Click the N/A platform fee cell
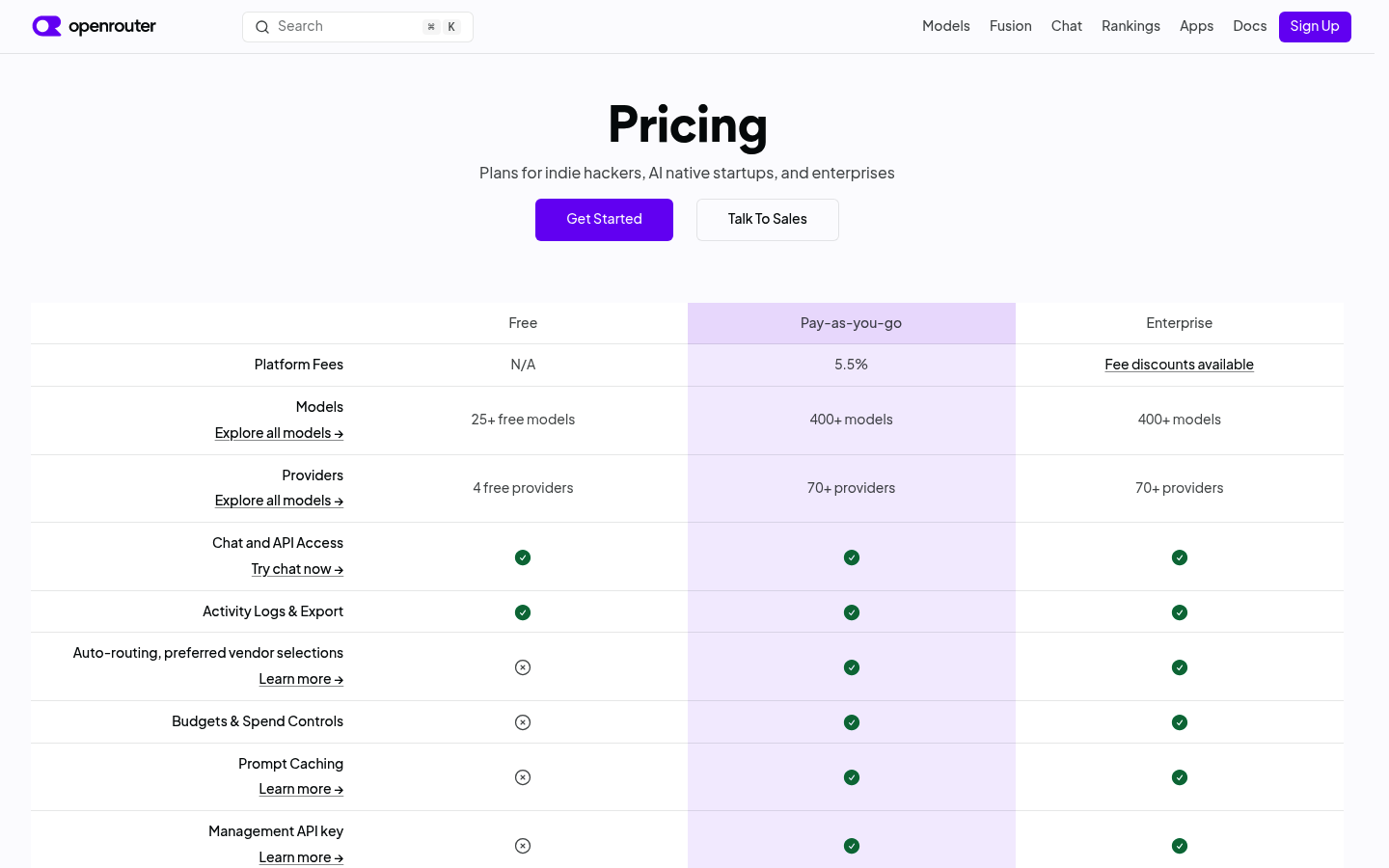This screenshot has height=868, width=1389. point(523,365)
